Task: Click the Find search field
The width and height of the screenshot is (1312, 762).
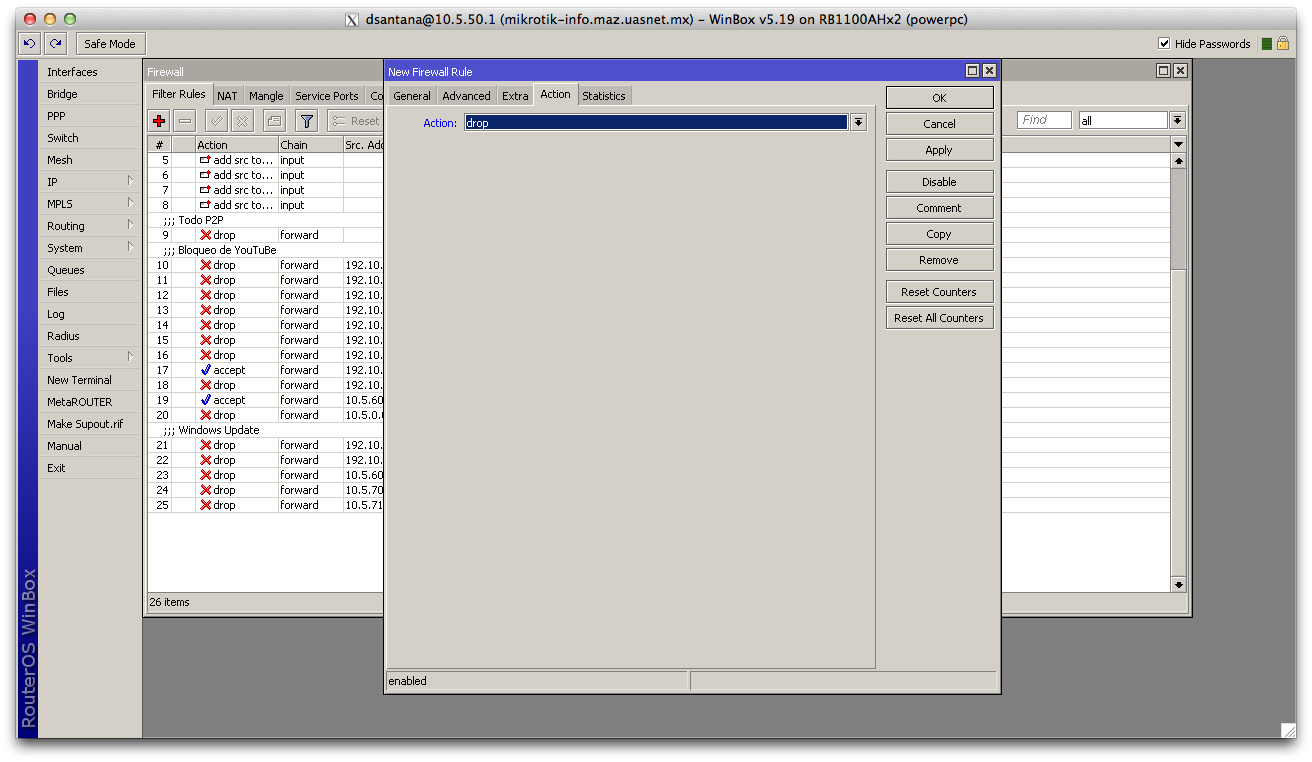Action: [x=1043, y=120]
